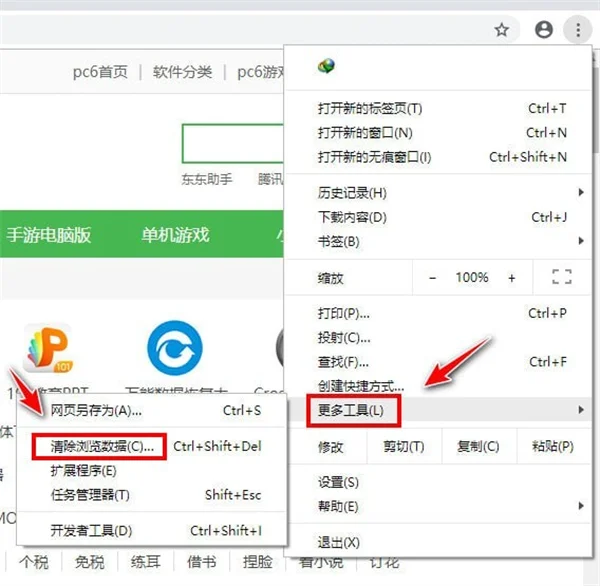
Task: Open 帮助(E) menu entry
Action: 439,506
